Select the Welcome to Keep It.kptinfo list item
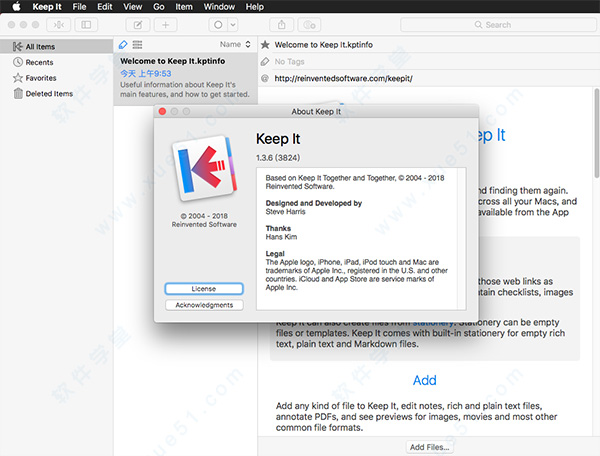Viewport: 600px width, 456px height. pyautogui.click(x=185, y=78)
